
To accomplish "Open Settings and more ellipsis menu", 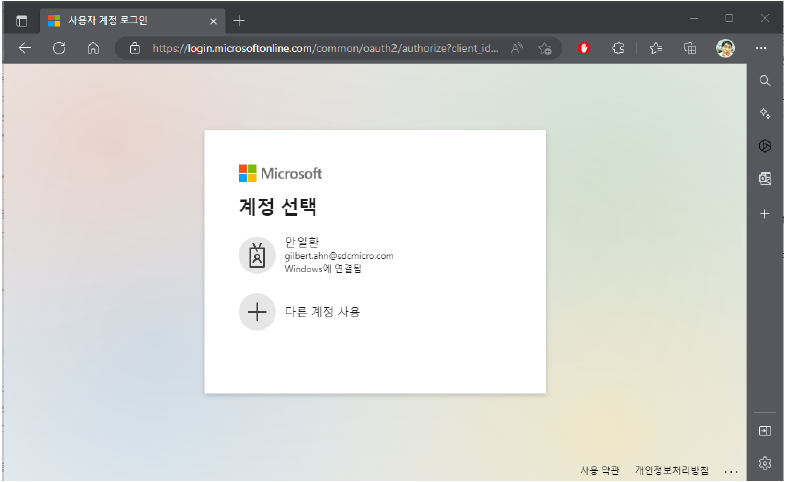I will coord(762,48).
